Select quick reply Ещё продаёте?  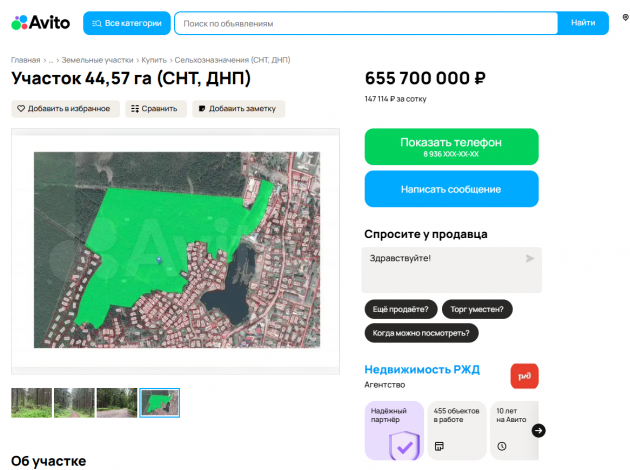coord(400,309)
